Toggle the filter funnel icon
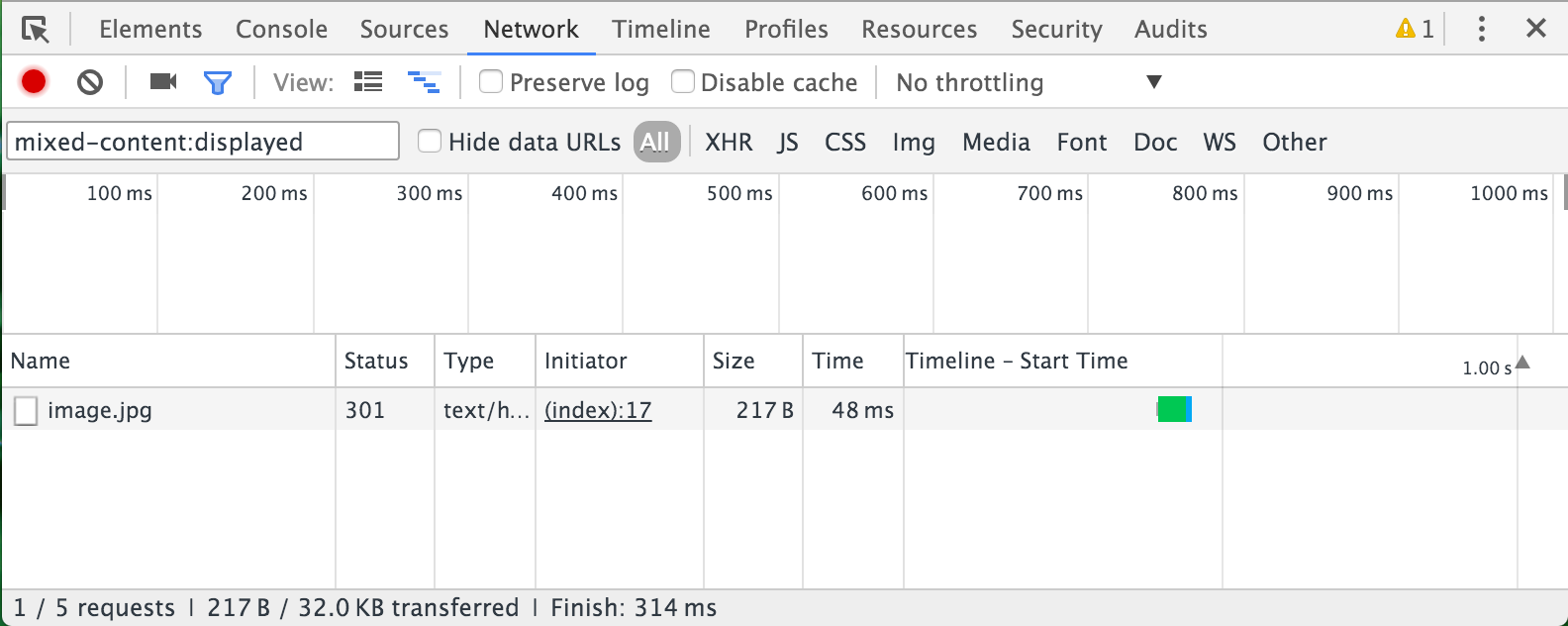1568x626 pixels. 218,82
